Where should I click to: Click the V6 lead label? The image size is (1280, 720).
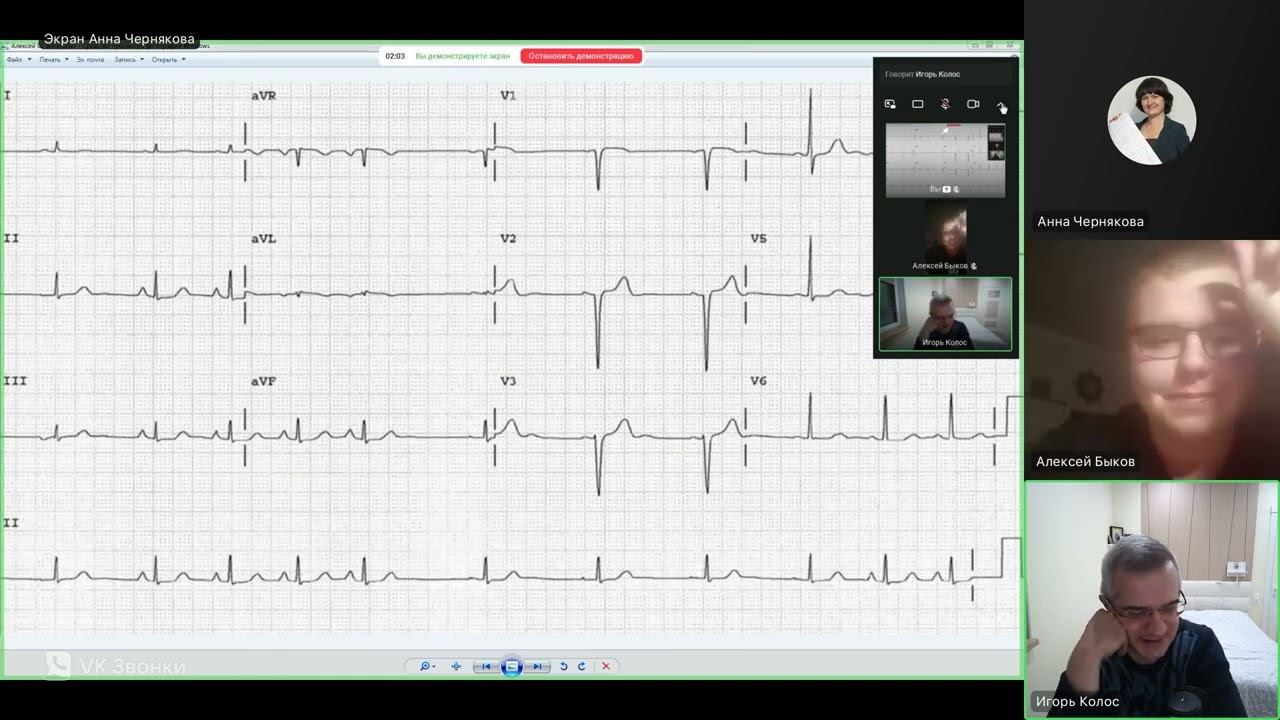759,382
